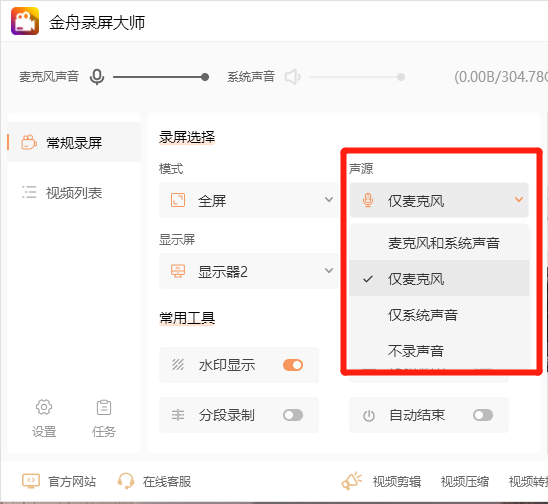The image size is (548, 504).
Task: Disable the 水印显示 watermark toggle
Action: coord(293,365)
